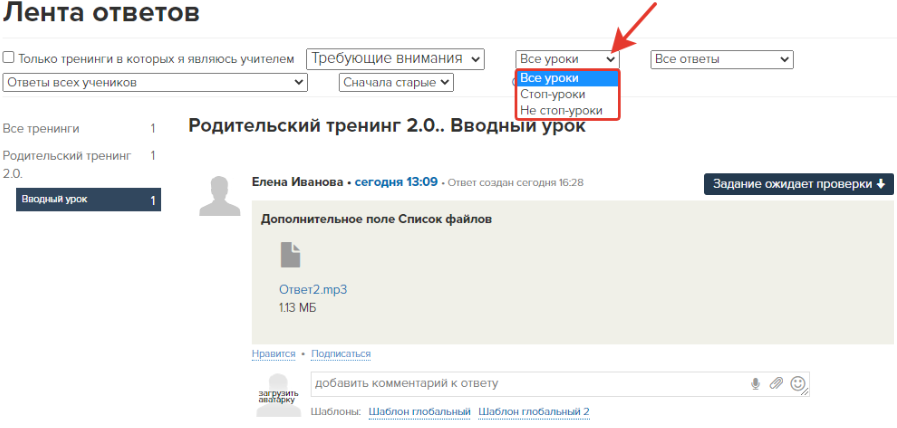Enable the teacher-only trainings checkbox
Screen dimensions: 897x428
[x=9, y=58]
